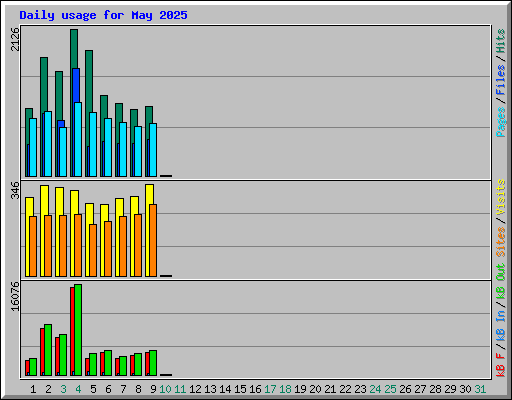Click green day 4 axis label
The width and height of the screenshot is (512, 400).
[x=78, y=389]
